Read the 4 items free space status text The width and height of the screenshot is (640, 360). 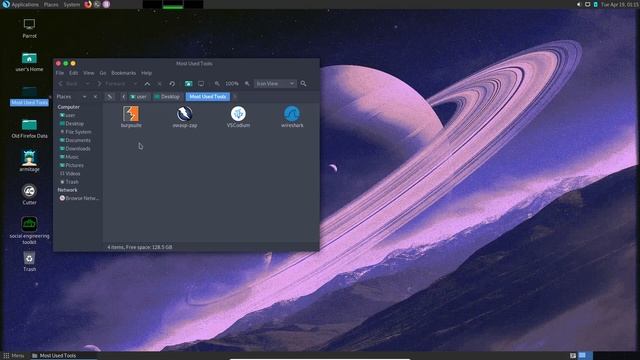[x=140, y=247]
